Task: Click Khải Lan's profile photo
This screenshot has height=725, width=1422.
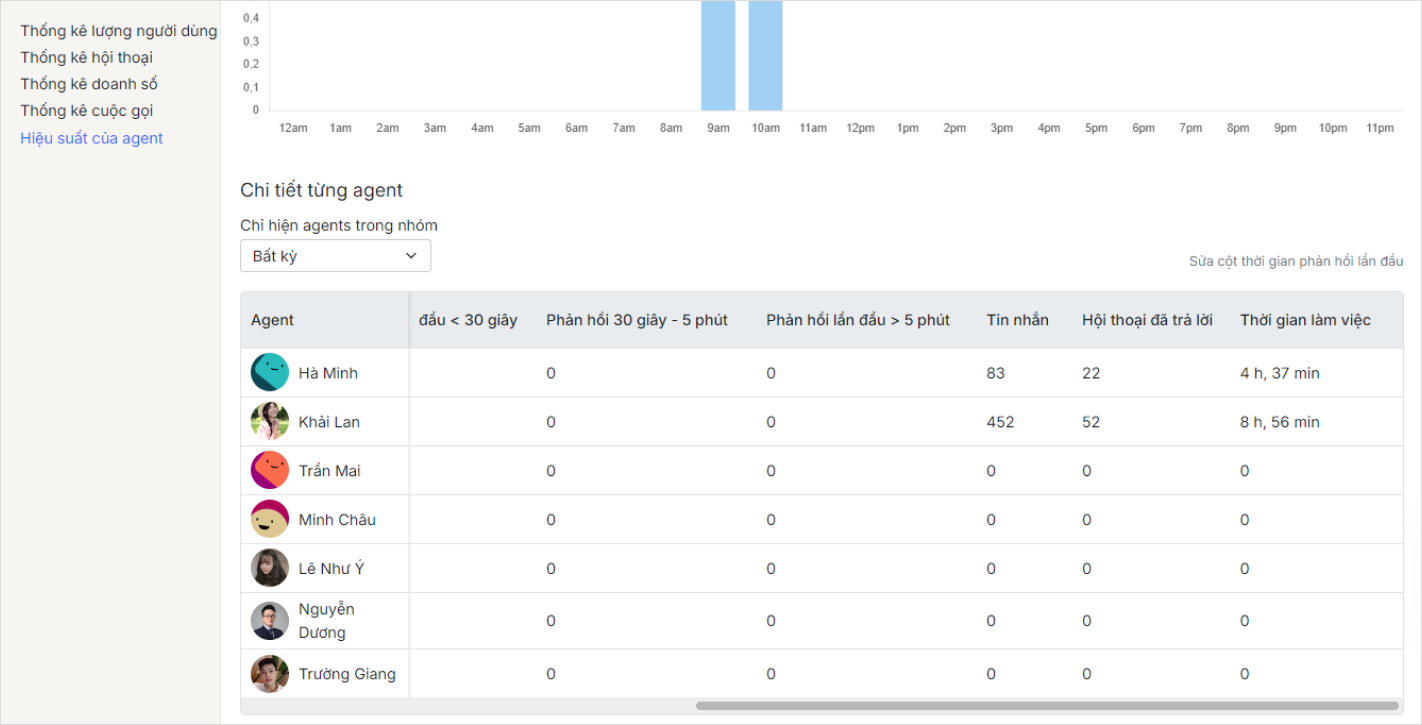Action: [270, 422]
